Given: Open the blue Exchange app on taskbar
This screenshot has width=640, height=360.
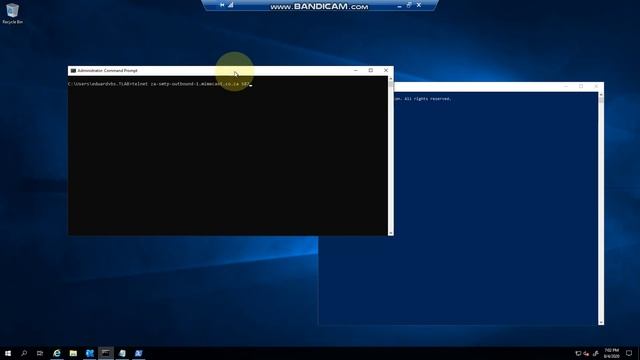Looking at the screenshot, I should click(x=90, y=353).
